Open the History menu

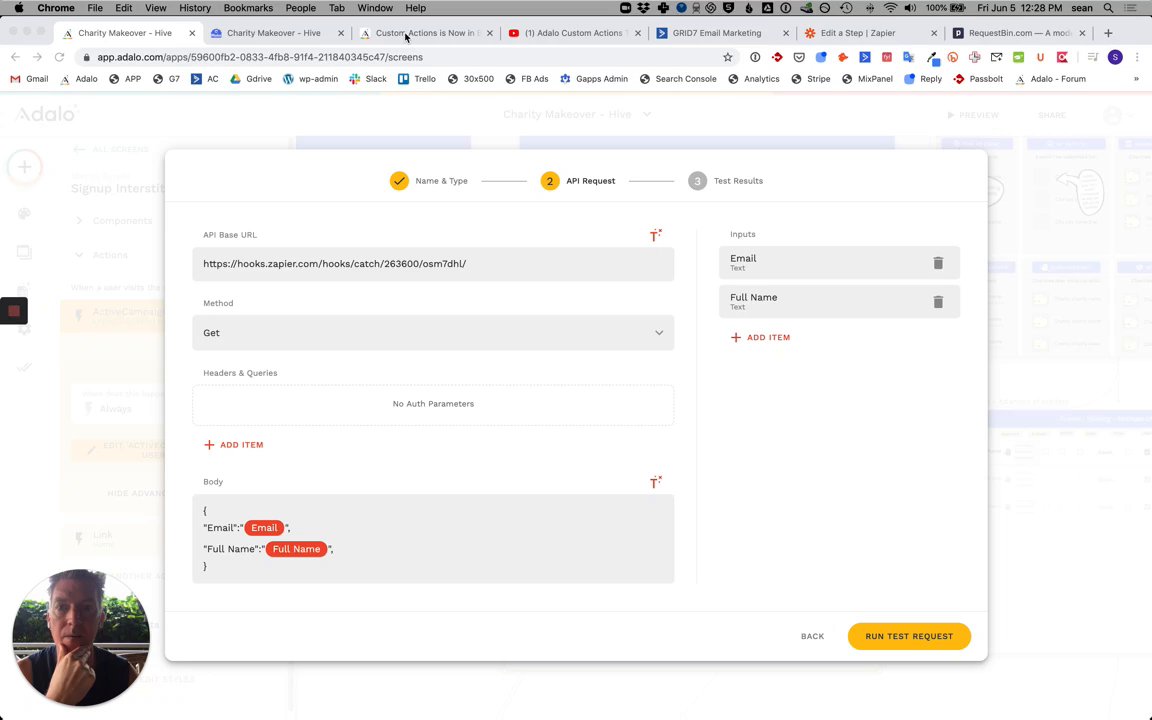[x=195, y=8]
